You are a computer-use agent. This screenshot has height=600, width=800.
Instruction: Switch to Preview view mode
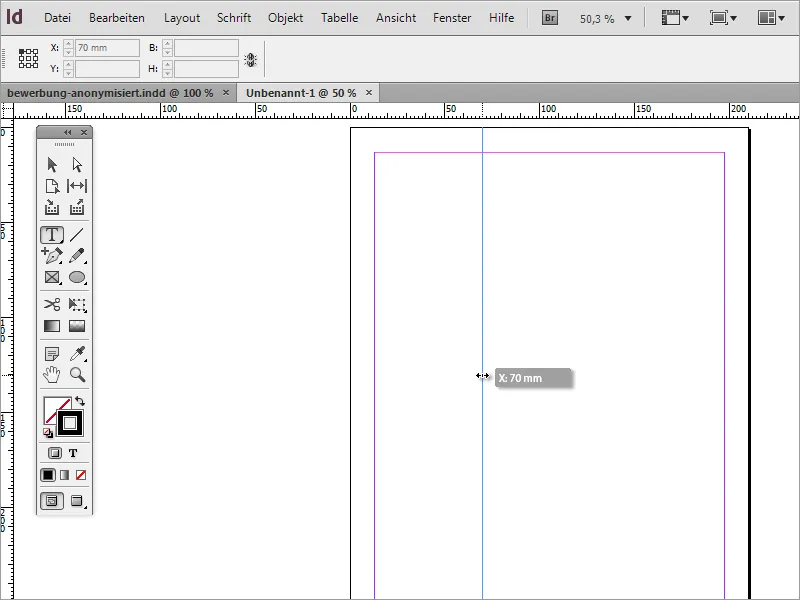click(x=77, y=501)
